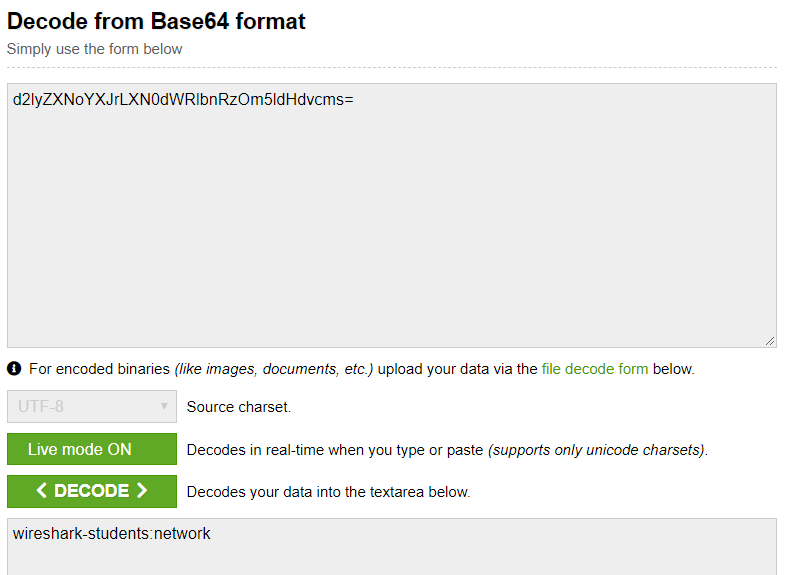Click the input textarea's resize grip
Screen dimensions: 785x575
(x=769, y=341)
